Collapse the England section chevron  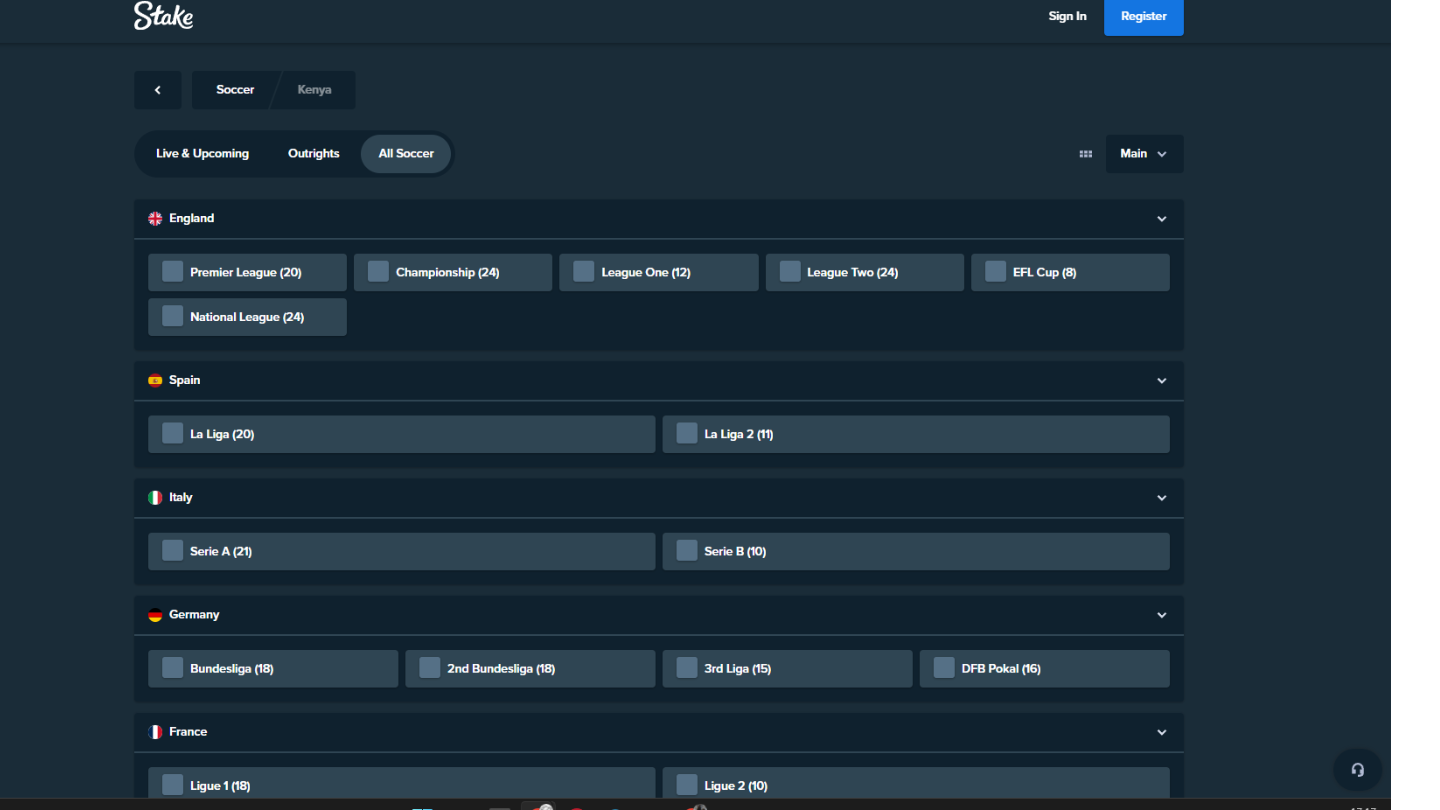(1162, 219)
